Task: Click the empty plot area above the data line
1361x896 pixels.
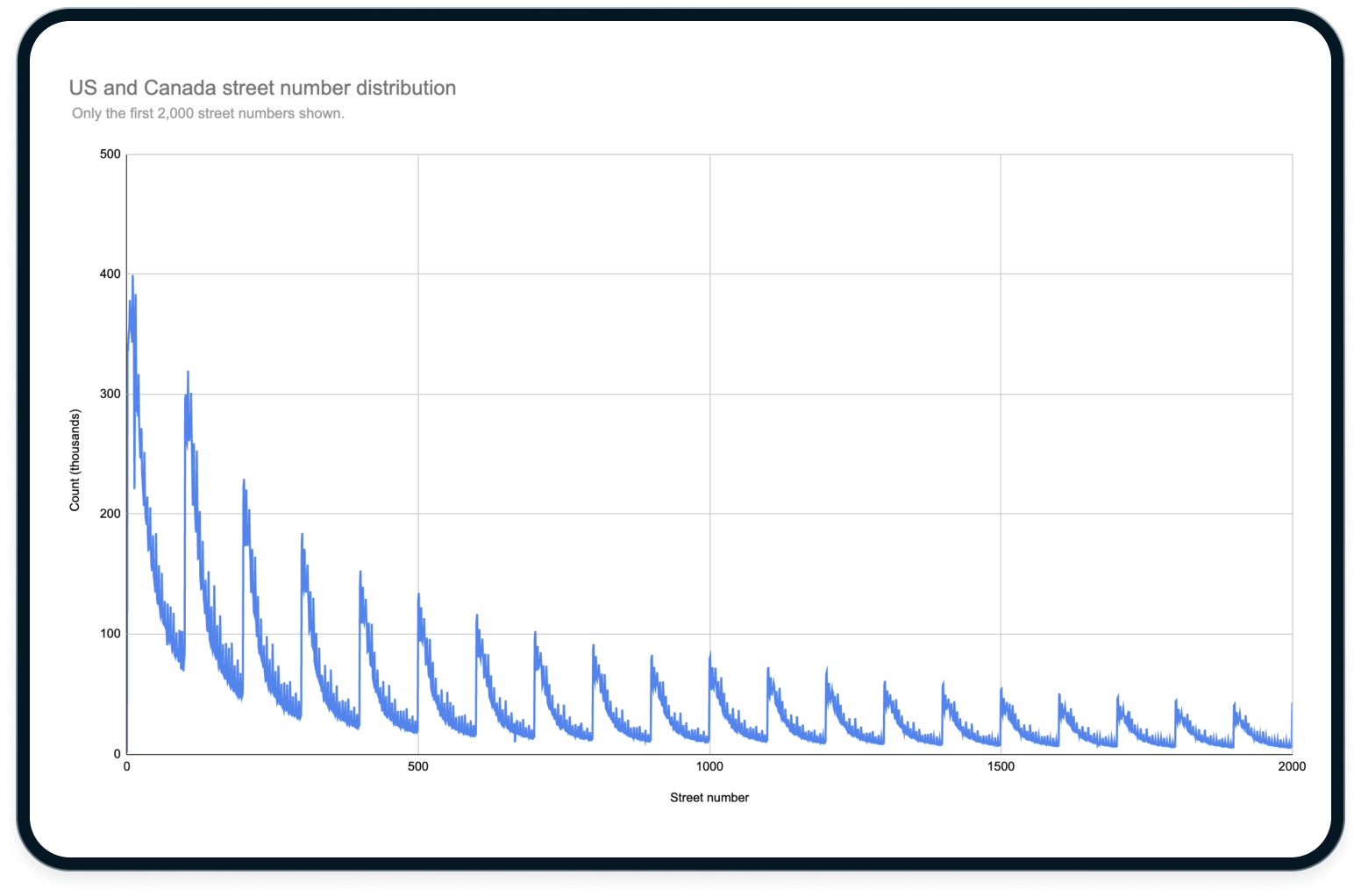Action: (x=789, y=307)
